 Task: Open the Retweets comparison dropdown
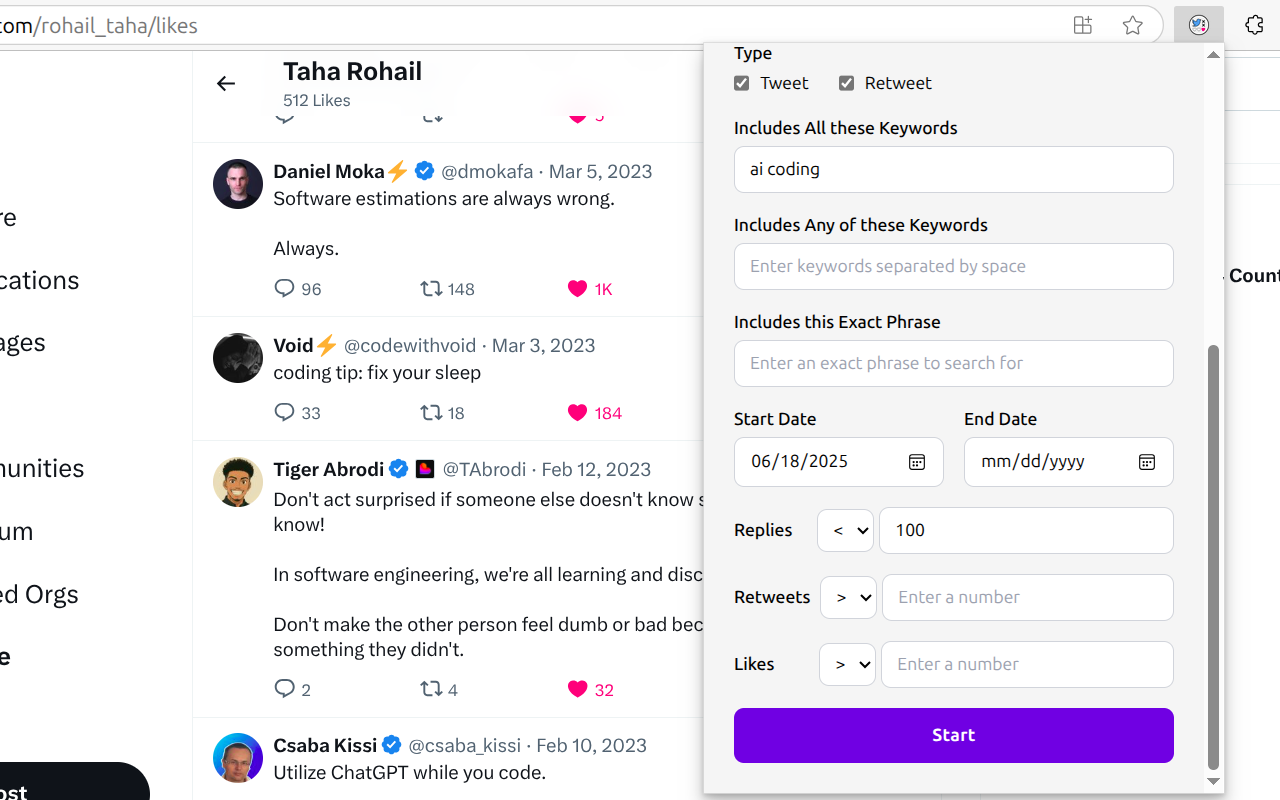click(848, 597)
